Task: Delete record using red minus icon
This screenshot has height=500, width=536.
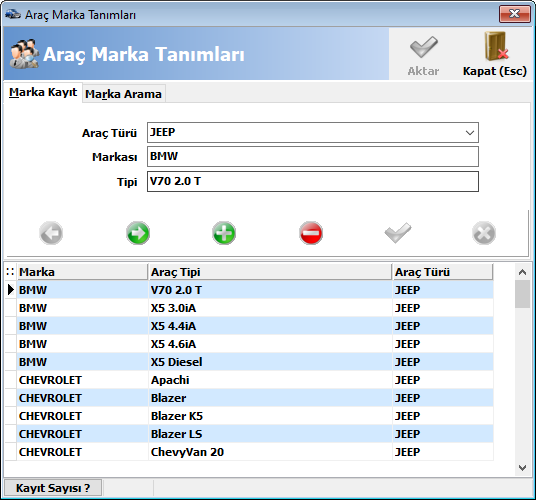Action: [311, 233]
